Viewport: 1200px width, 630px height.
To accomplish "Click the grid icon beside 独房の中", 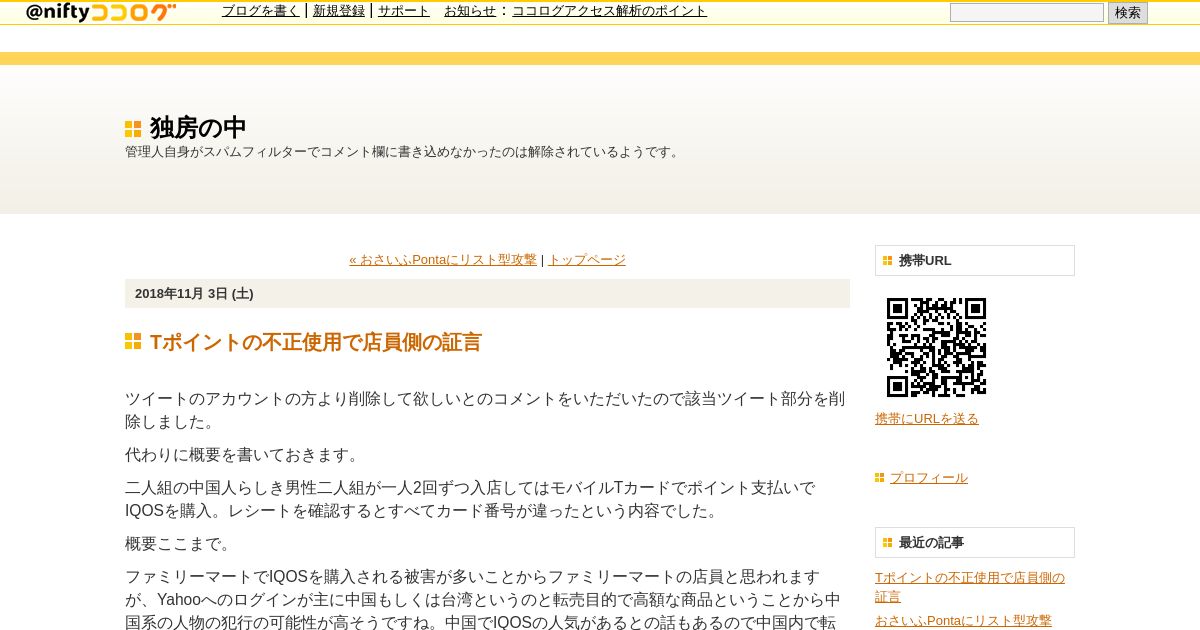I will pyautogui.click(x=133, y=129).
